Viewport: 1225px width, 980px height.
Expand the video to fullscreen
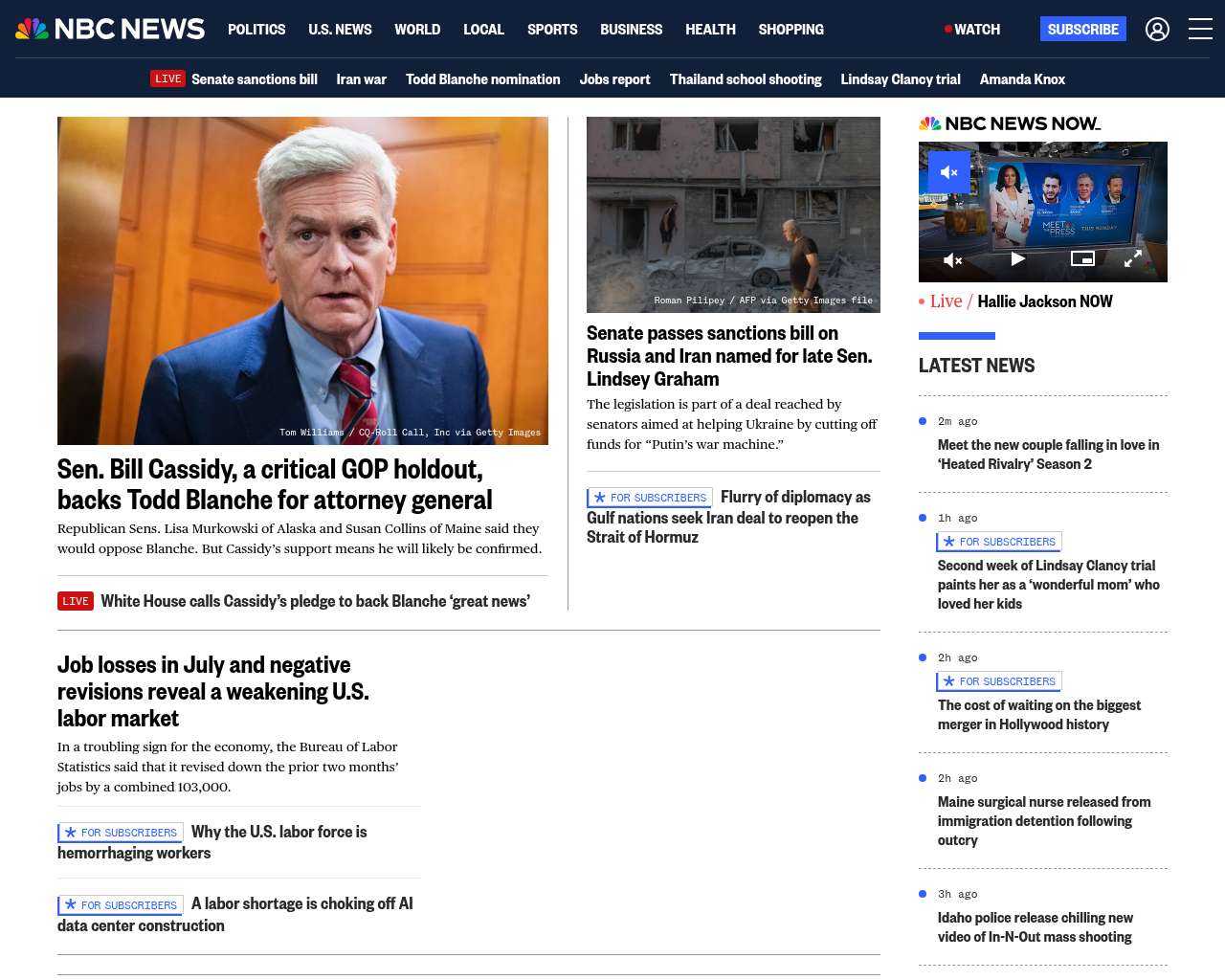tap(1132, 258)
